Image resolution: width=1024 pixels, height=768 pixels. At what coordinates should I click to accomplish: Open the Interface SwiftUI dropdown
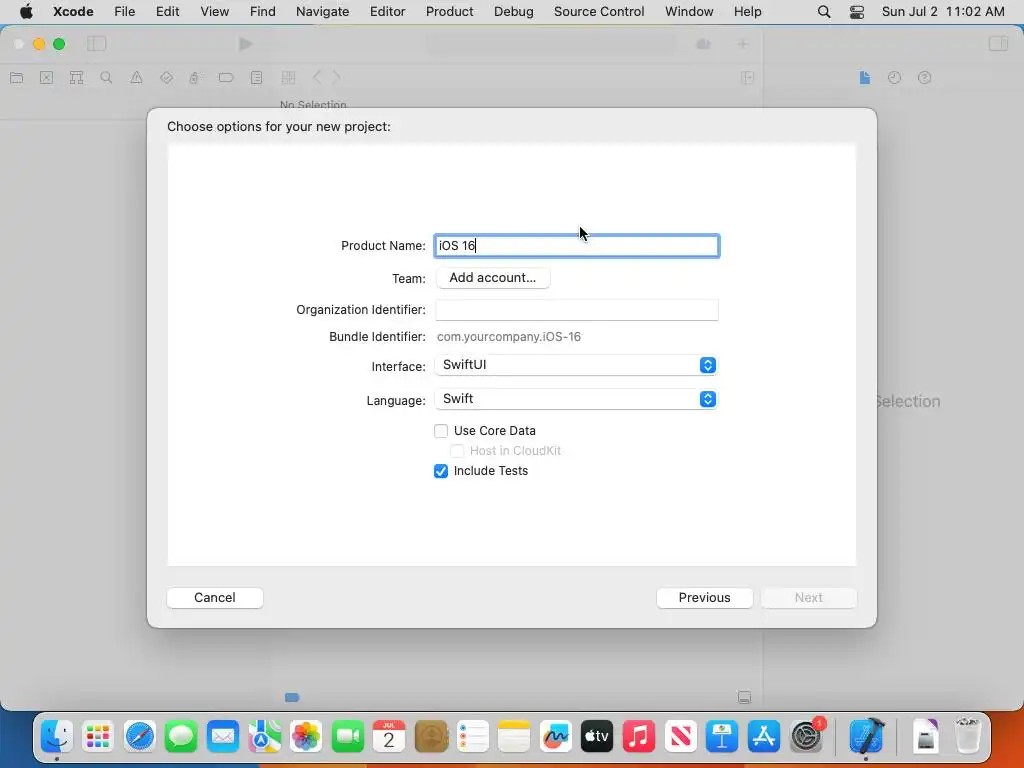[x=576, y=365]
